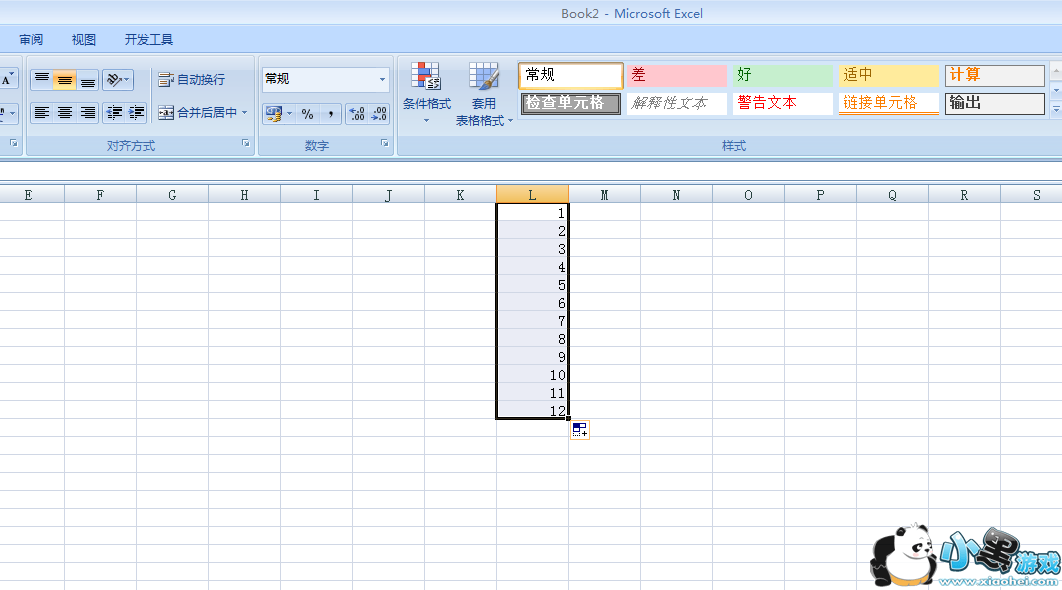Select the column M header
The image size is (1062, 590).
point(604,195)
